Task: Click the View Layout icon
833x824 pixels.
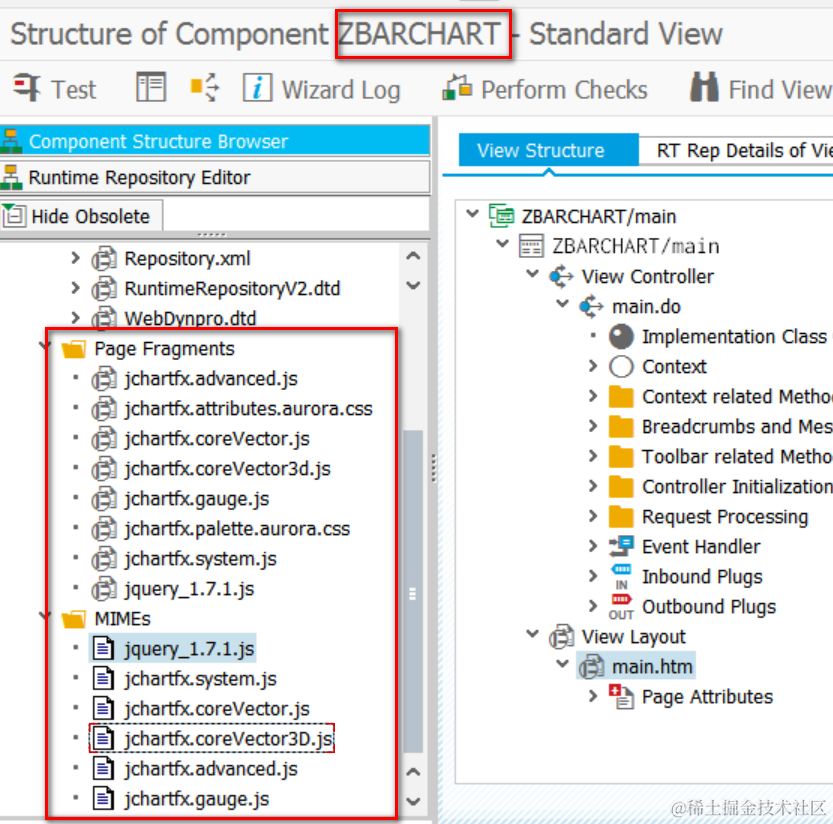Action: (561, 636)
